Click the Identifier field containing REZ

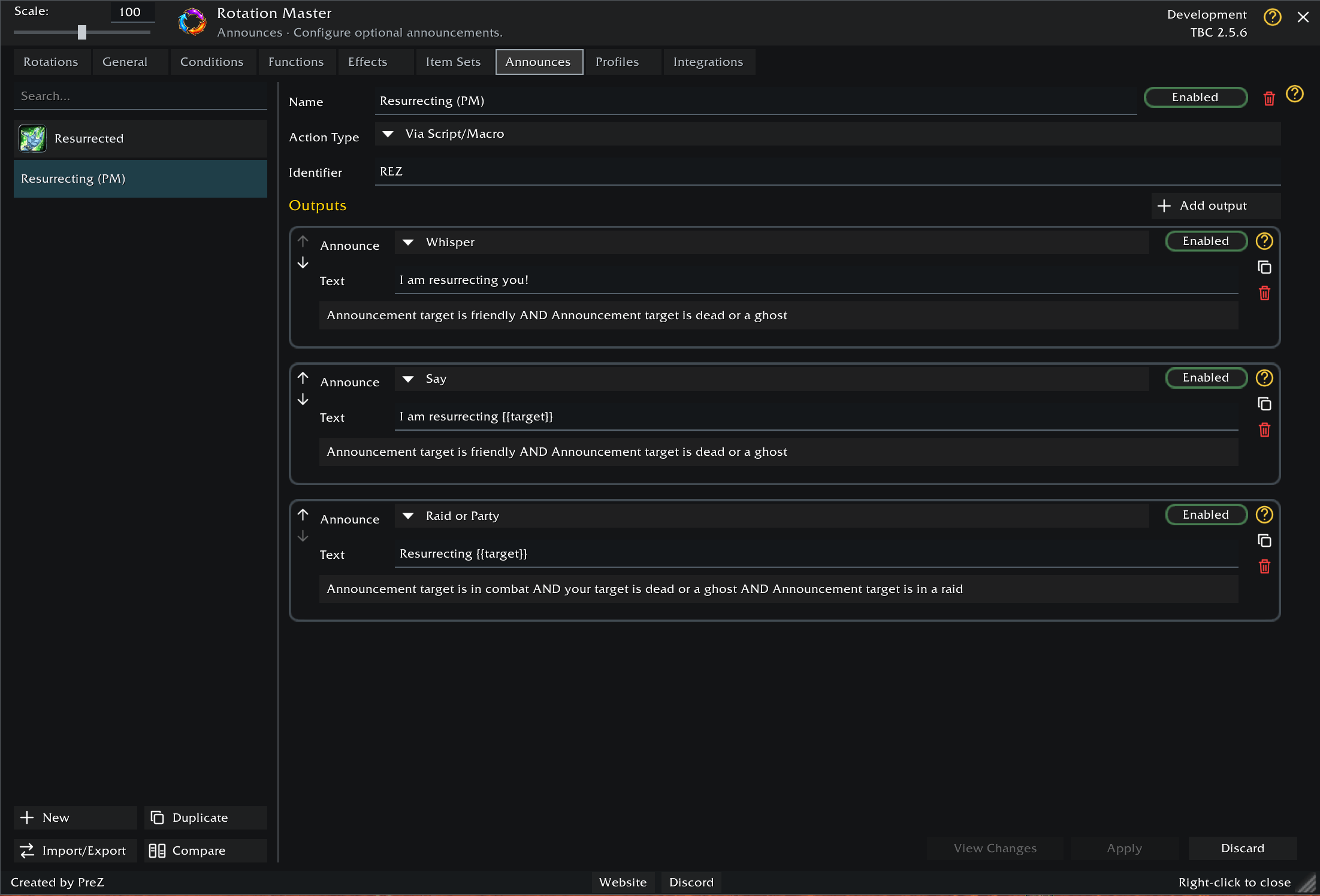click(827, 172)
